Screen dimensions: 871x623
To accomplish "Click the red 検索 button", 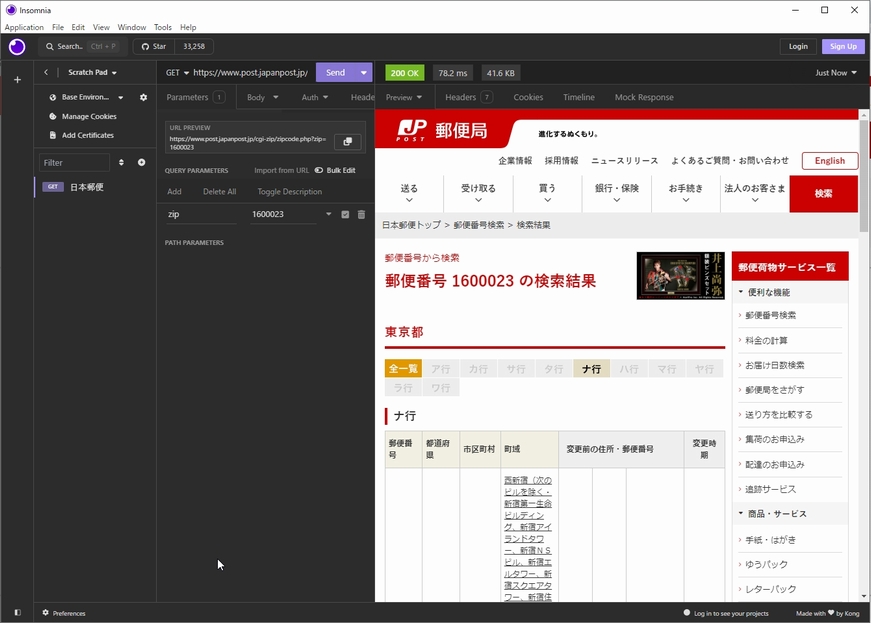I will coord(823,194).
